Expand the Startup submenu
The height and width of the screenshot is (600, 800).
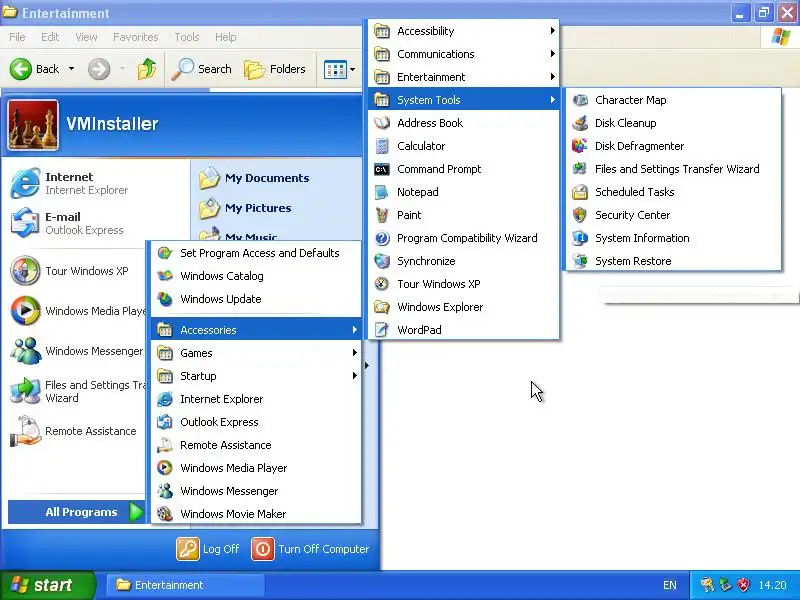[256, 376]
